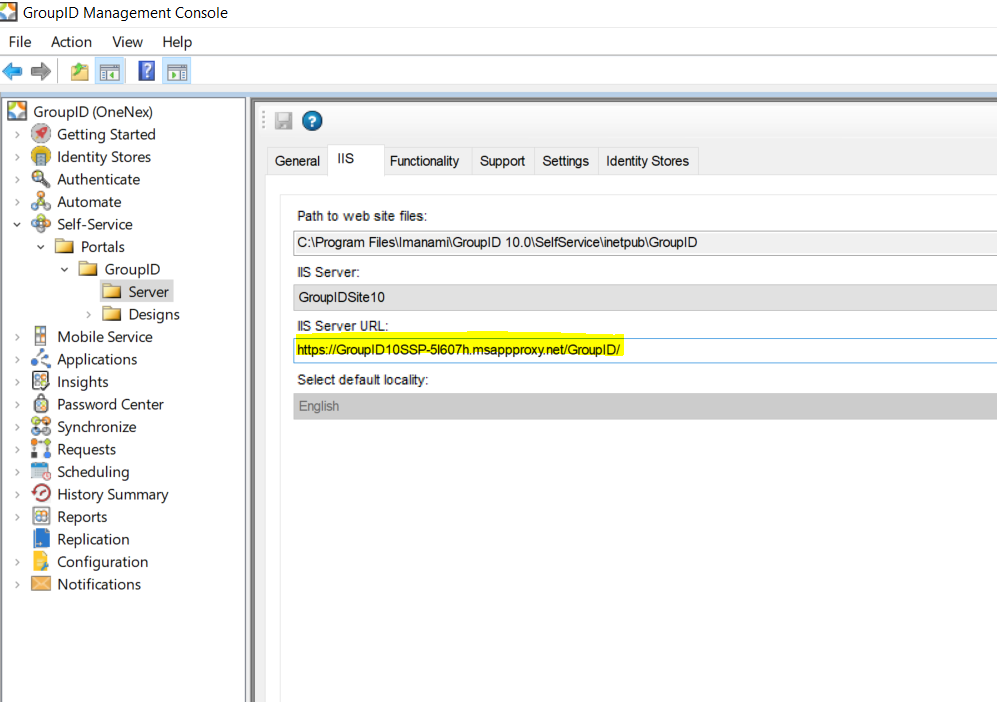Click the show action pane toolbar icon
This screenshot has width=997, height=702.
coord(176,70)
